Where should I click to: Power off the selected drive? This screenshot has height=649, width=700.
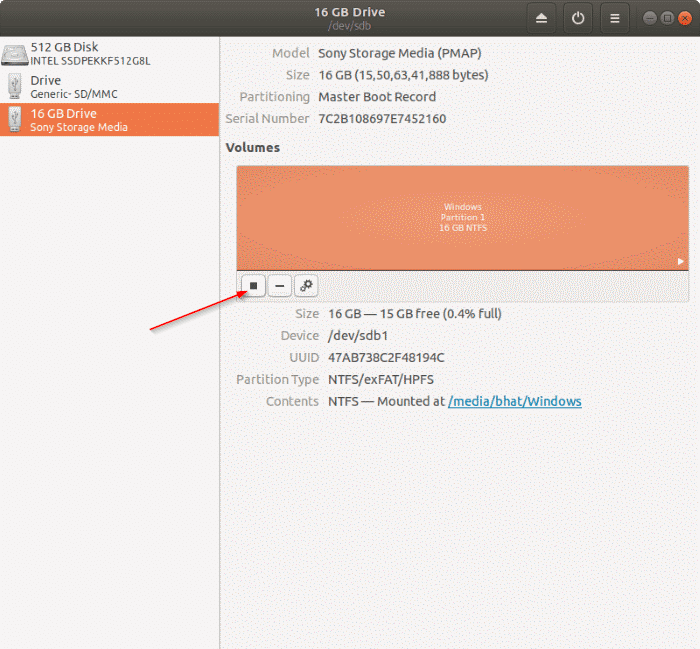pyautogui.click(x=578, y=18)
